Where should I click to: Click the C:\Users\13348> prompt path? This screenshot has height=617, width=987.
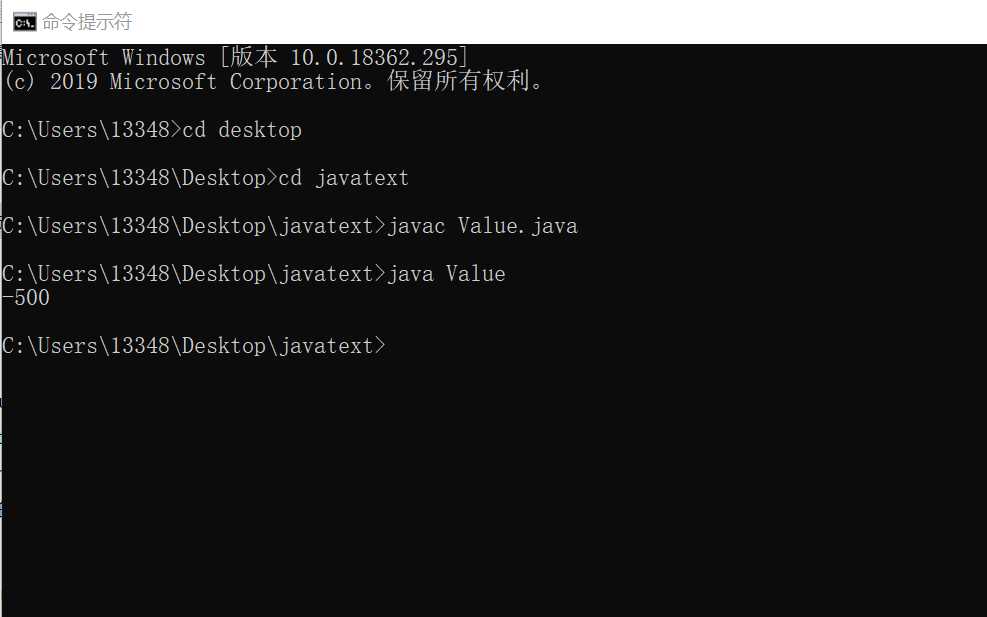coord(88,130)
